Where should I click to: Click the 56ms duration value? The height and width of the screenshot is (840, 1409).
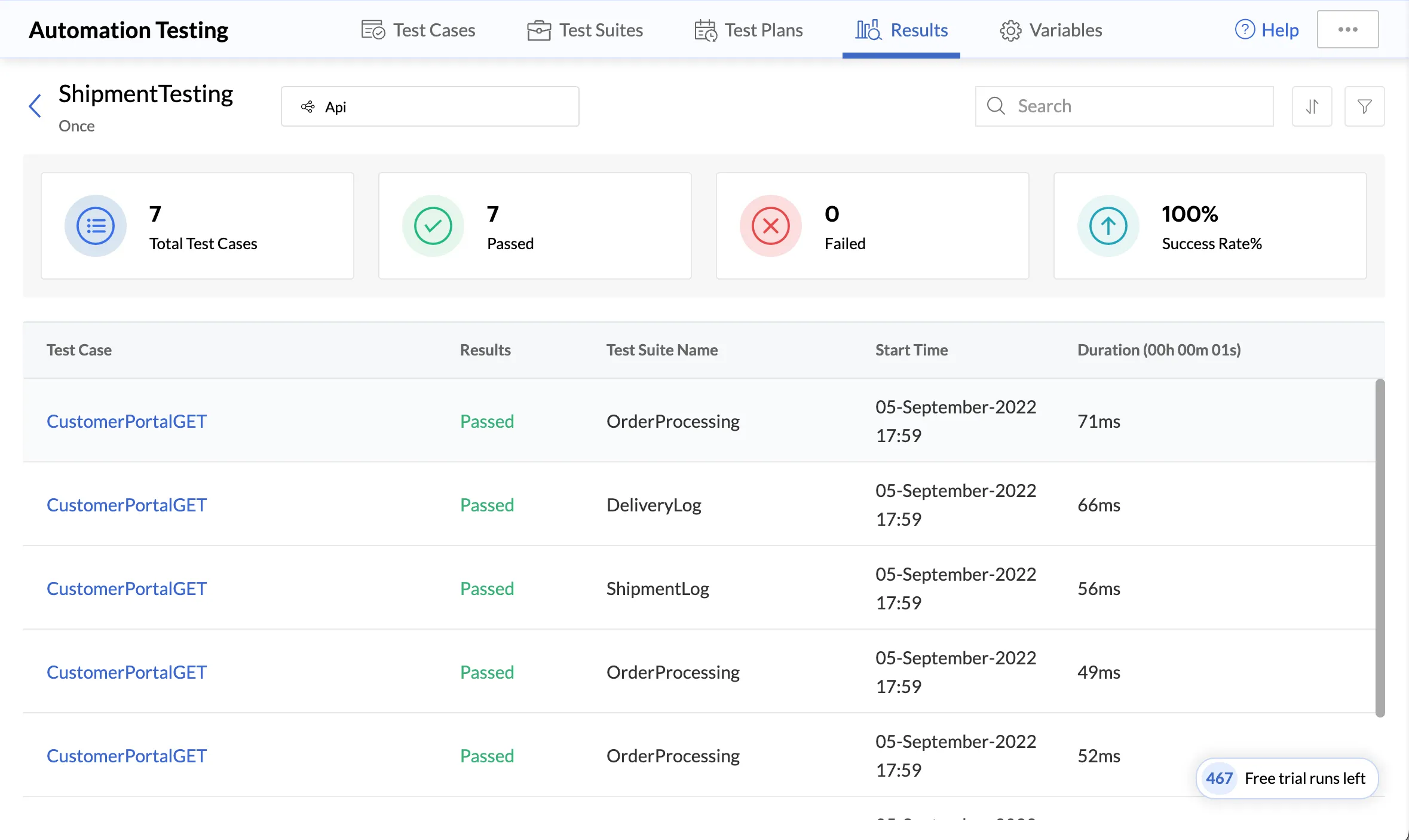tap(1099, 588)
